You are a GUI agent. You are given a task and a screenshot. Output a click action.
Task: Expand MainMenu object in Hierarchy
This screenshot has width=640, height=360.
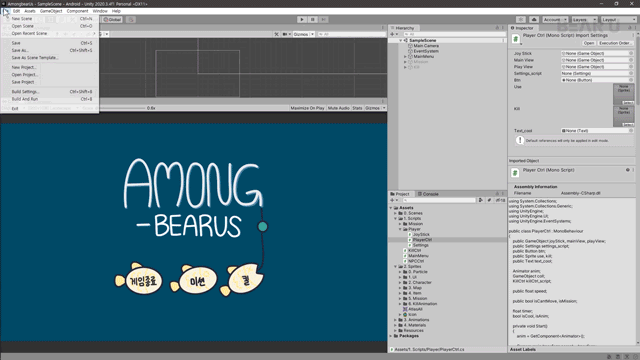pyautogui.click(x=405, y=57)
